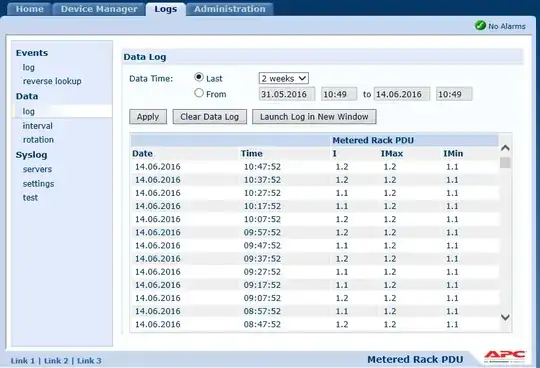Open Data interval settings

point(38,126)
